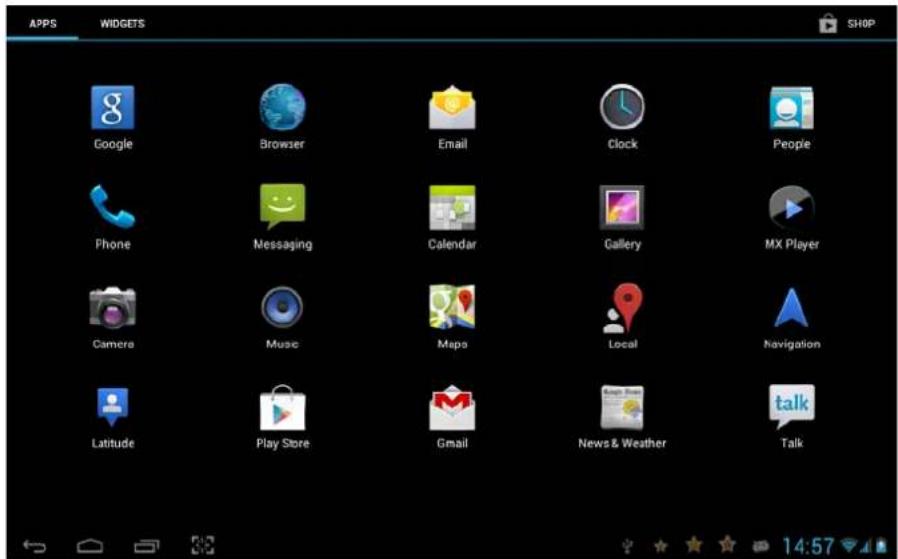Switch to the Apps tab
This screenshot has height=559, width=898.
coord(43,24)
